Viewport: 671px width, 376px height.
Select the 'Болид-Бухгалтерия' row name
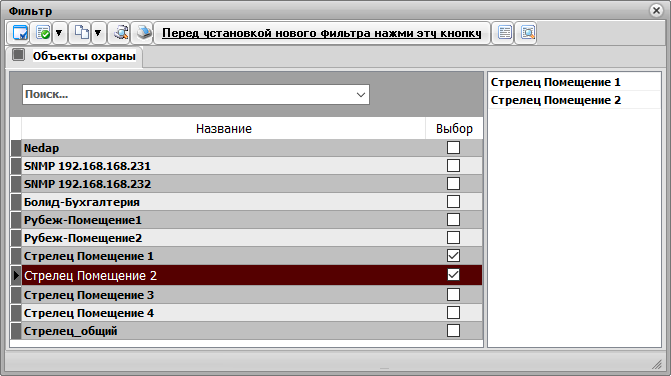[82, 202]
